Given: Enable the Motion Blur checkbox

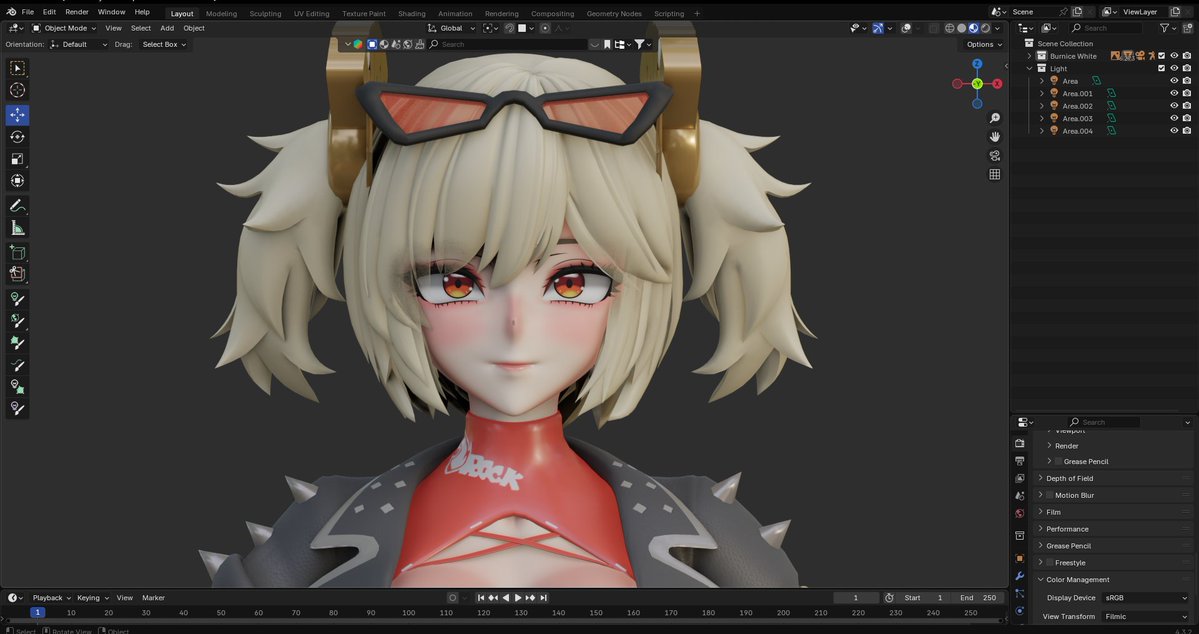Looking at the screenshot, I should 1049,496.
